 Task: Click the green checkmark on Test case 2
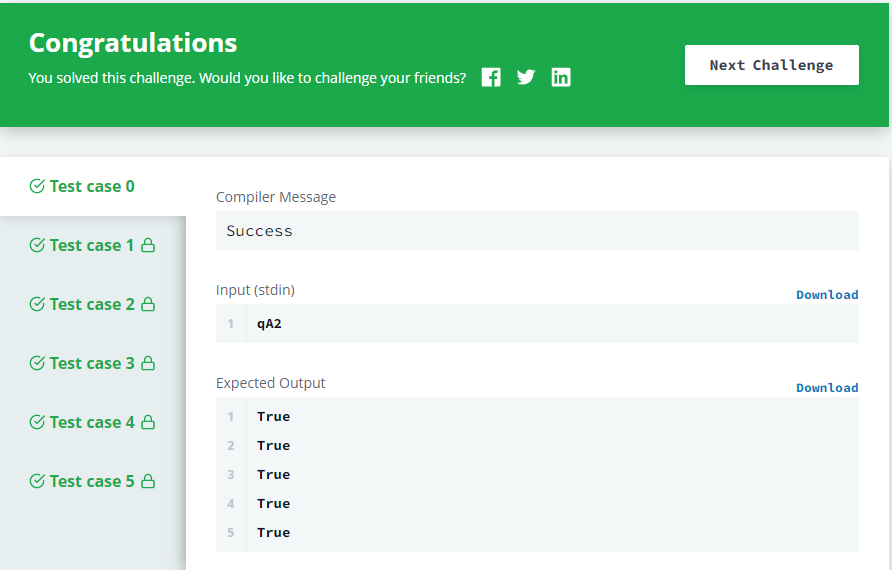tap(37, 304)
